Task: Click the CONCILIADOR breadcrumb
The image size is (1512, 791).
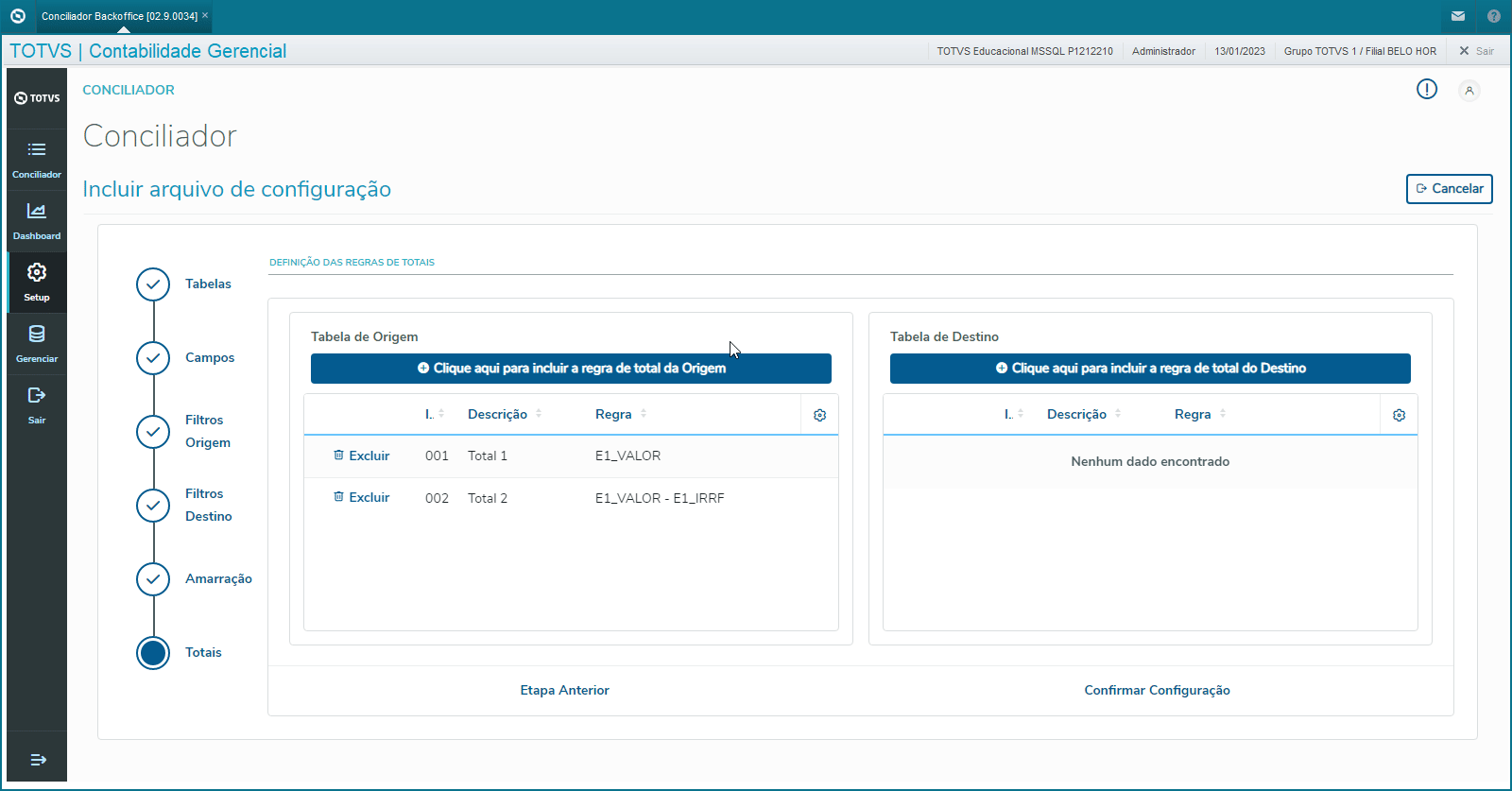Action: pyautogui.click(x=129, y=90)
